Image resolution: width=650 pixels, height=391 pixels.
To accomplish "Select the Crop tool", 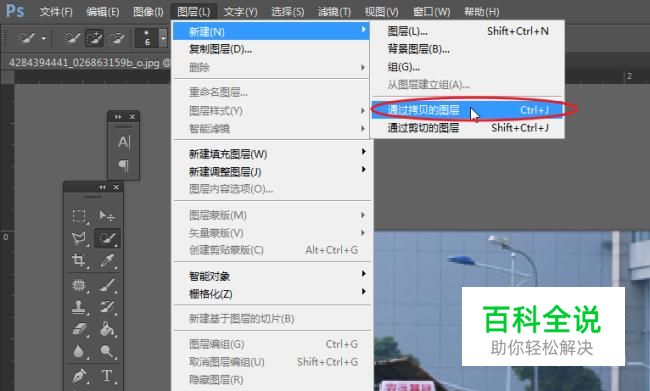I will 79,260.
